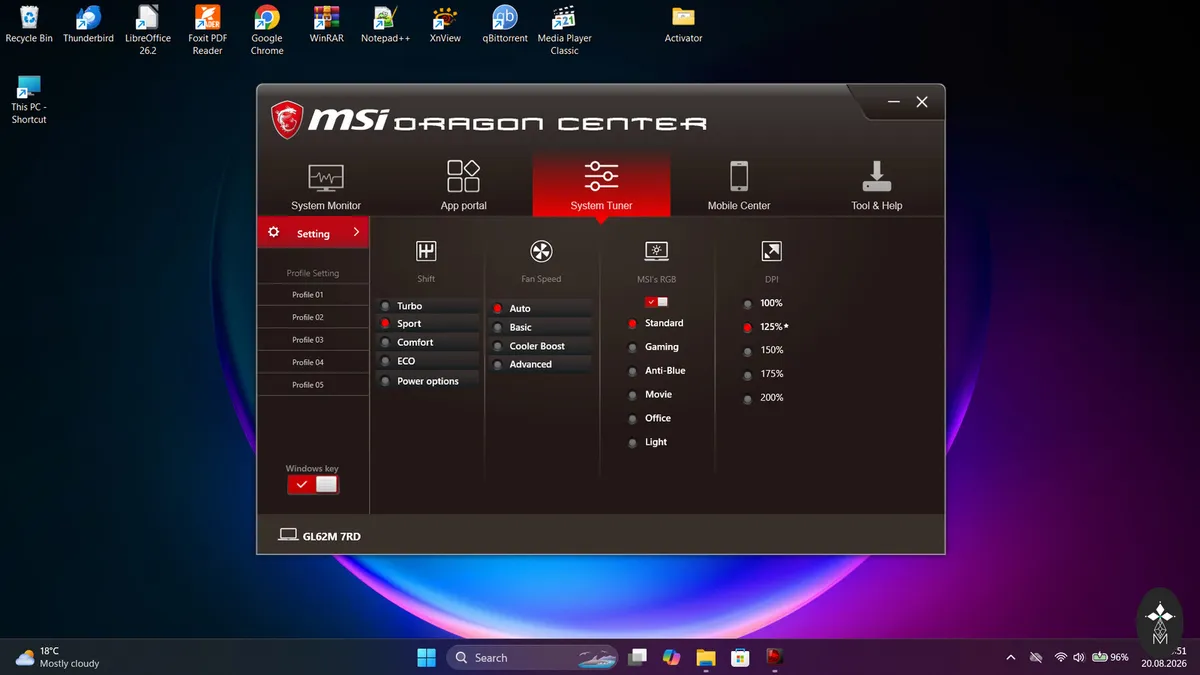The height and width of the screenshot is (675, 1200).
Task: Click the DPI scaling icon
Action: pyautogui.click(x=771, y=251)
